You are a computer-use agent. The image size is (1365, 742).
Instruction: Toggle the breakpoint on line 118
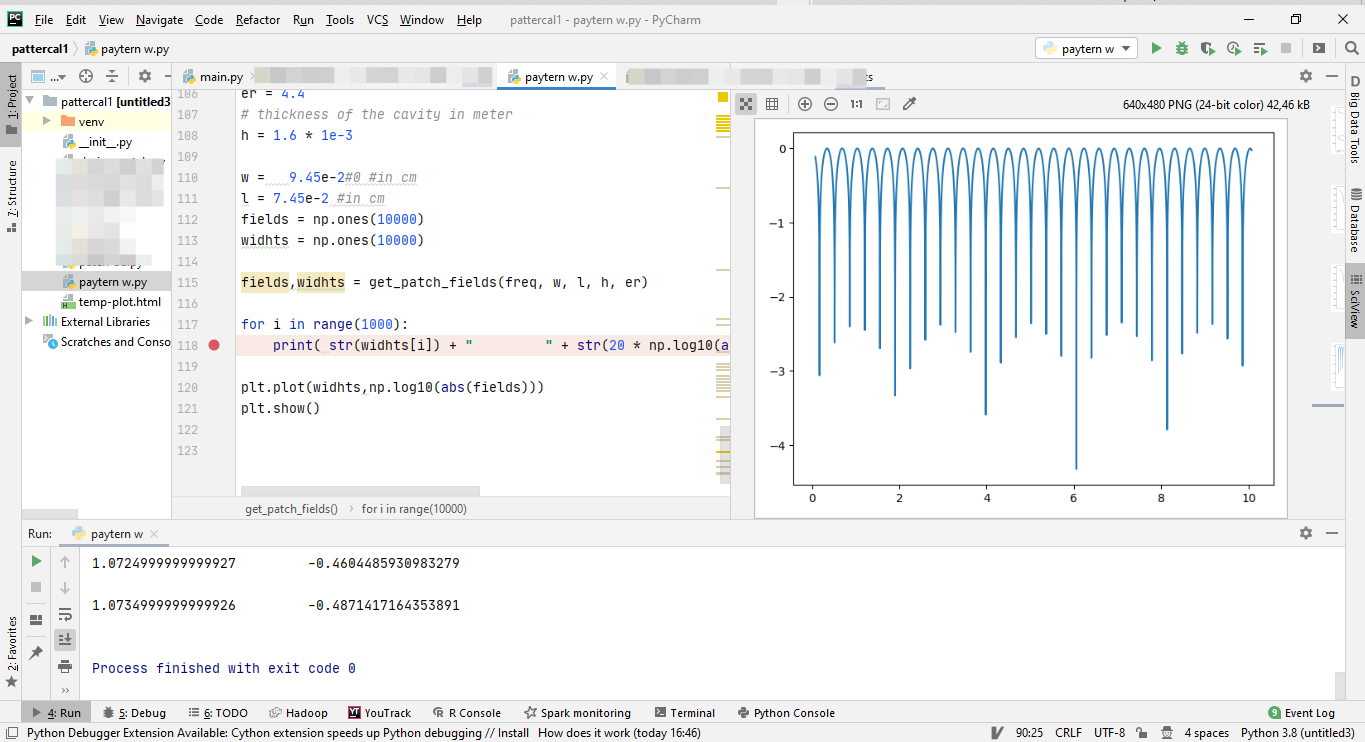[214, 346]
